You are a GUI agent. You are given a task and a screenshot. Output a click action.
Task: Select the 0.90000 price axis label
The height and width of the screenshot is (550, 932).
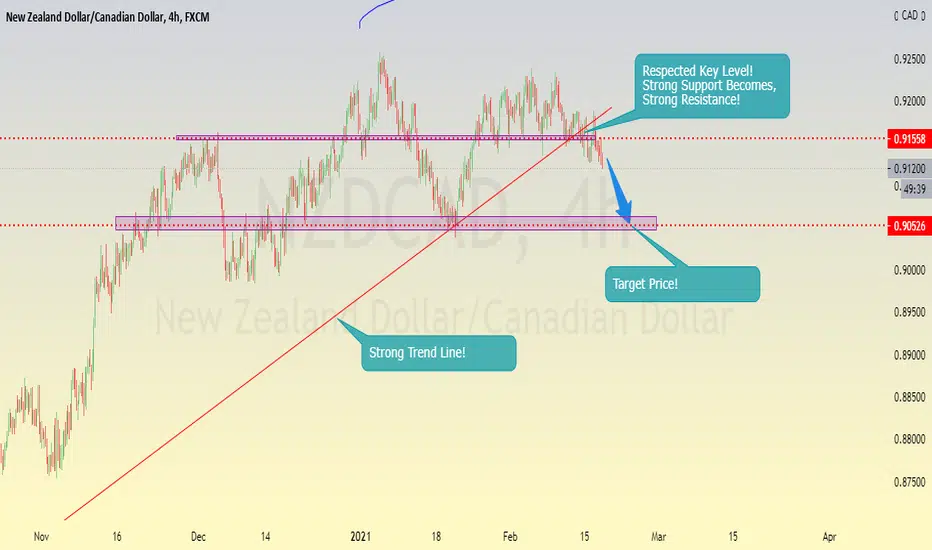(x=909, y=271)
